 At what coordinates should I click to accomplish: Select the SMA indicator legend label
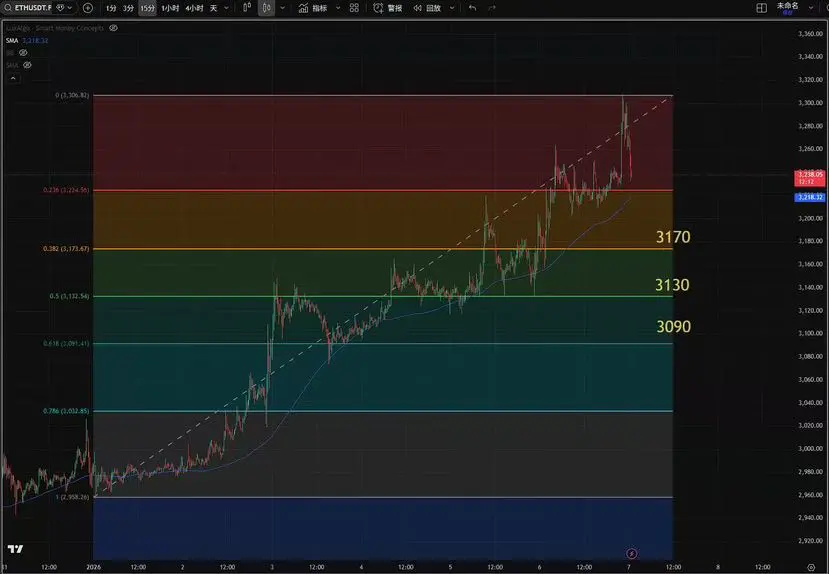click(12, 41)
